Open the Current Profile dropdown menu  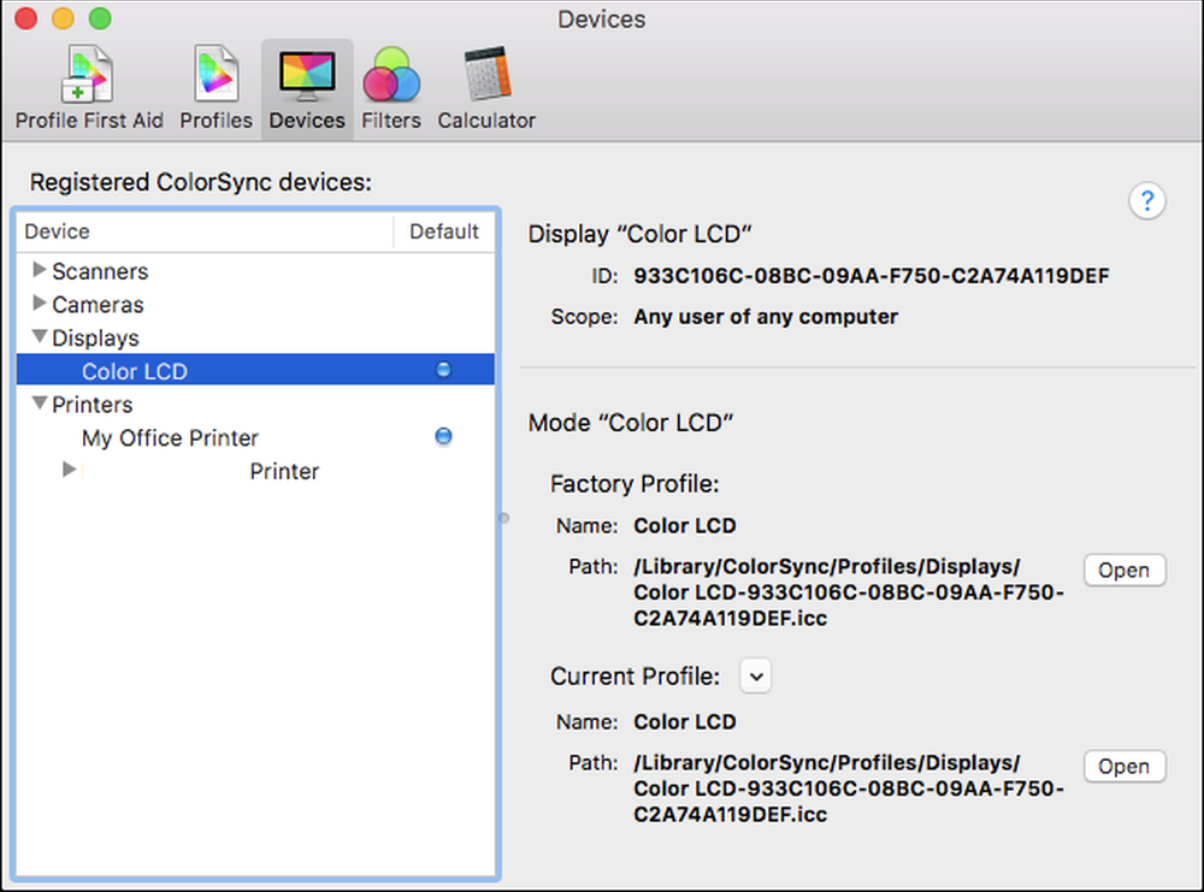click(x=756, y=677)
